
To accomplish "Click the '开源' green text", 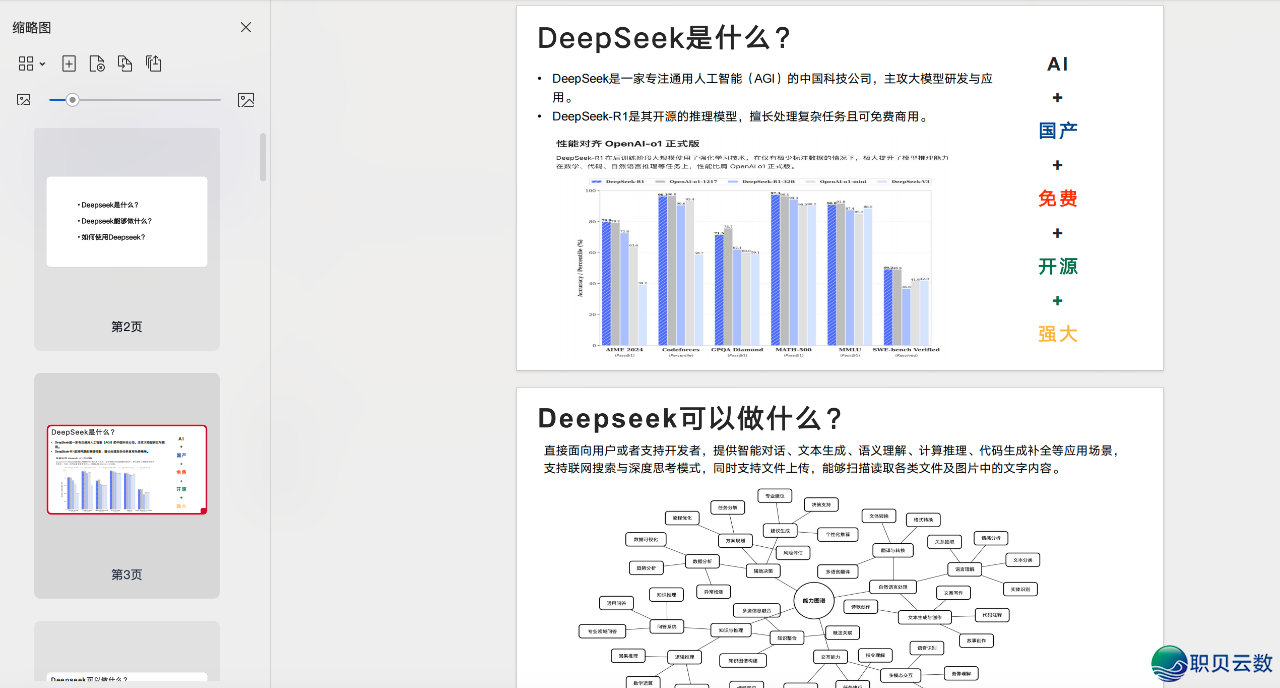I will tap(1058, 266).
